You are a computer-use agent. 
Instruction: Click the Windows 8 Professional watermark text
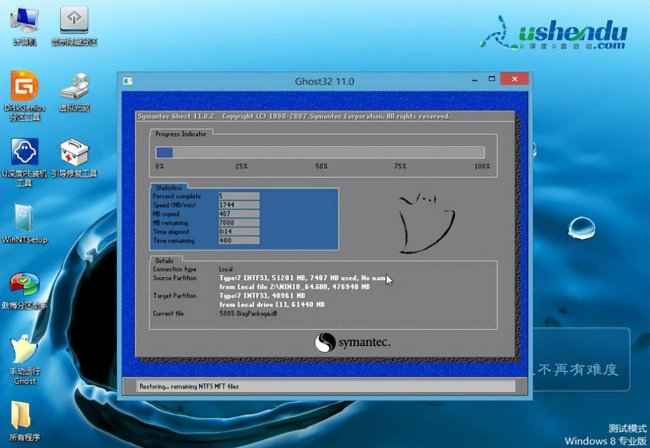tap(605, 441)
